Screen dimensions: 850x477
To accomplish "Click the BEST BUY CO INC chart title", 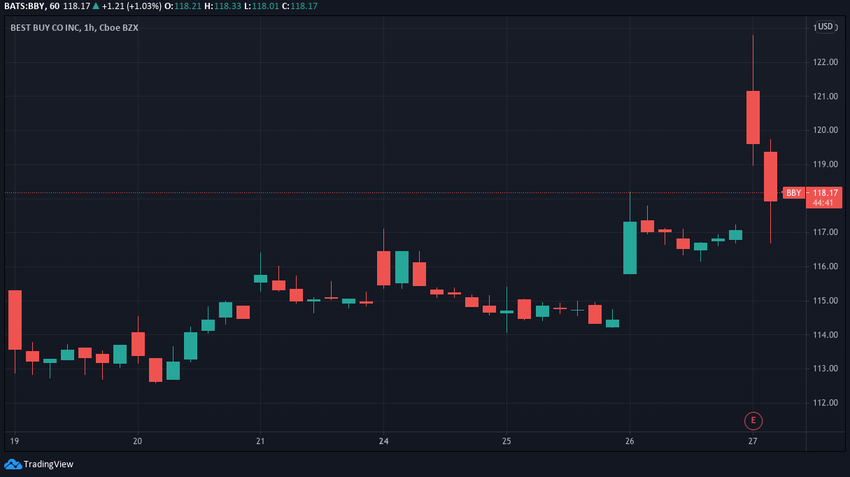I will tap(74, 28).
